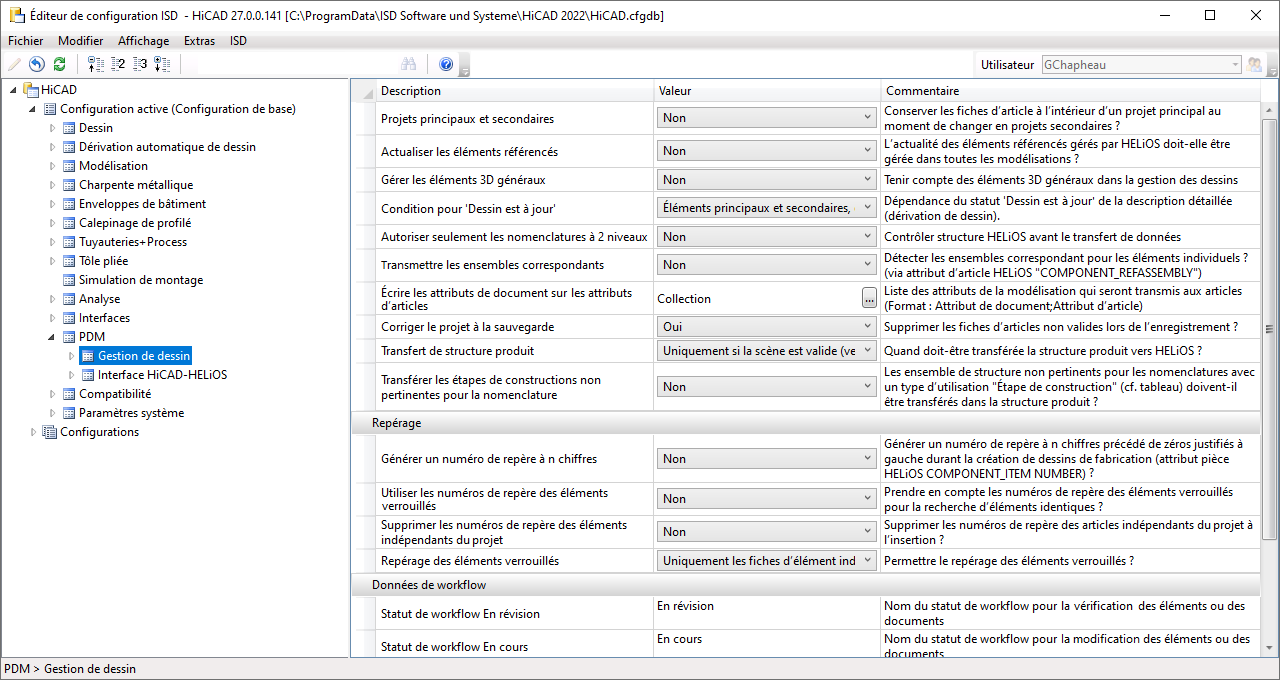Open help with blue question mark icon

click(x=446, y=65)
